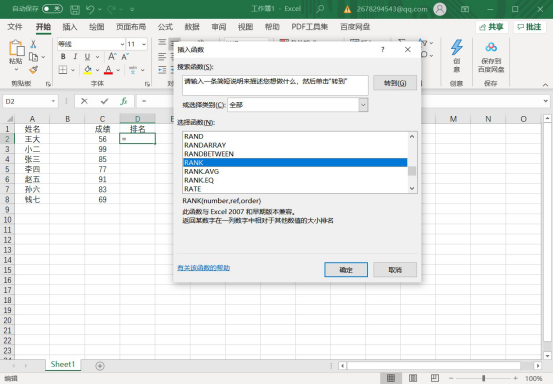The width and height of the screenshot is (553, 385).
Task: Click Cancel in Insert Function dialog
Action: click(395, 270)
